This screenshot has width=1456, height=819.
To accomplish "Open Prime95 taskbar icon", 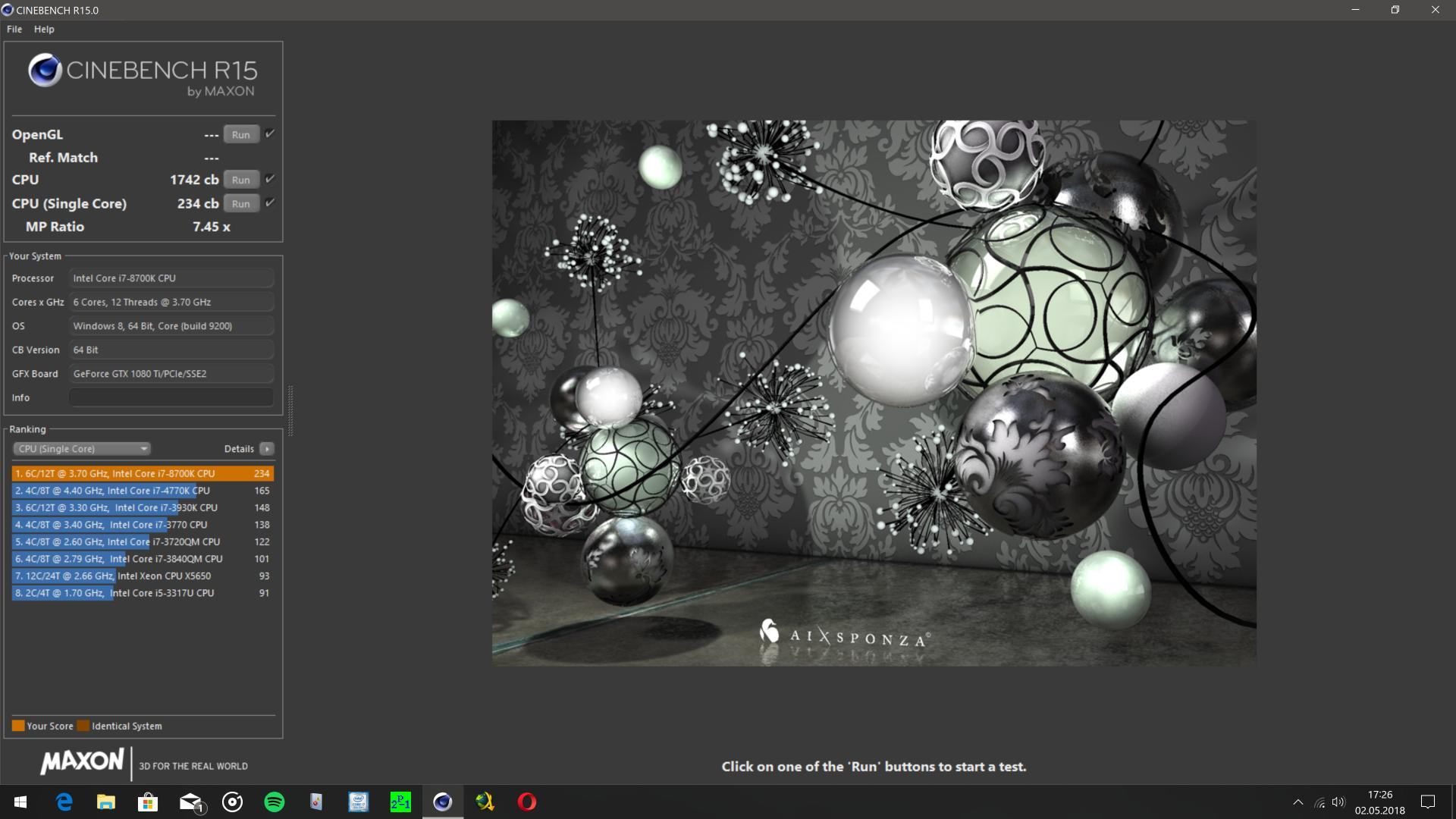I will (x=400, y=802).
